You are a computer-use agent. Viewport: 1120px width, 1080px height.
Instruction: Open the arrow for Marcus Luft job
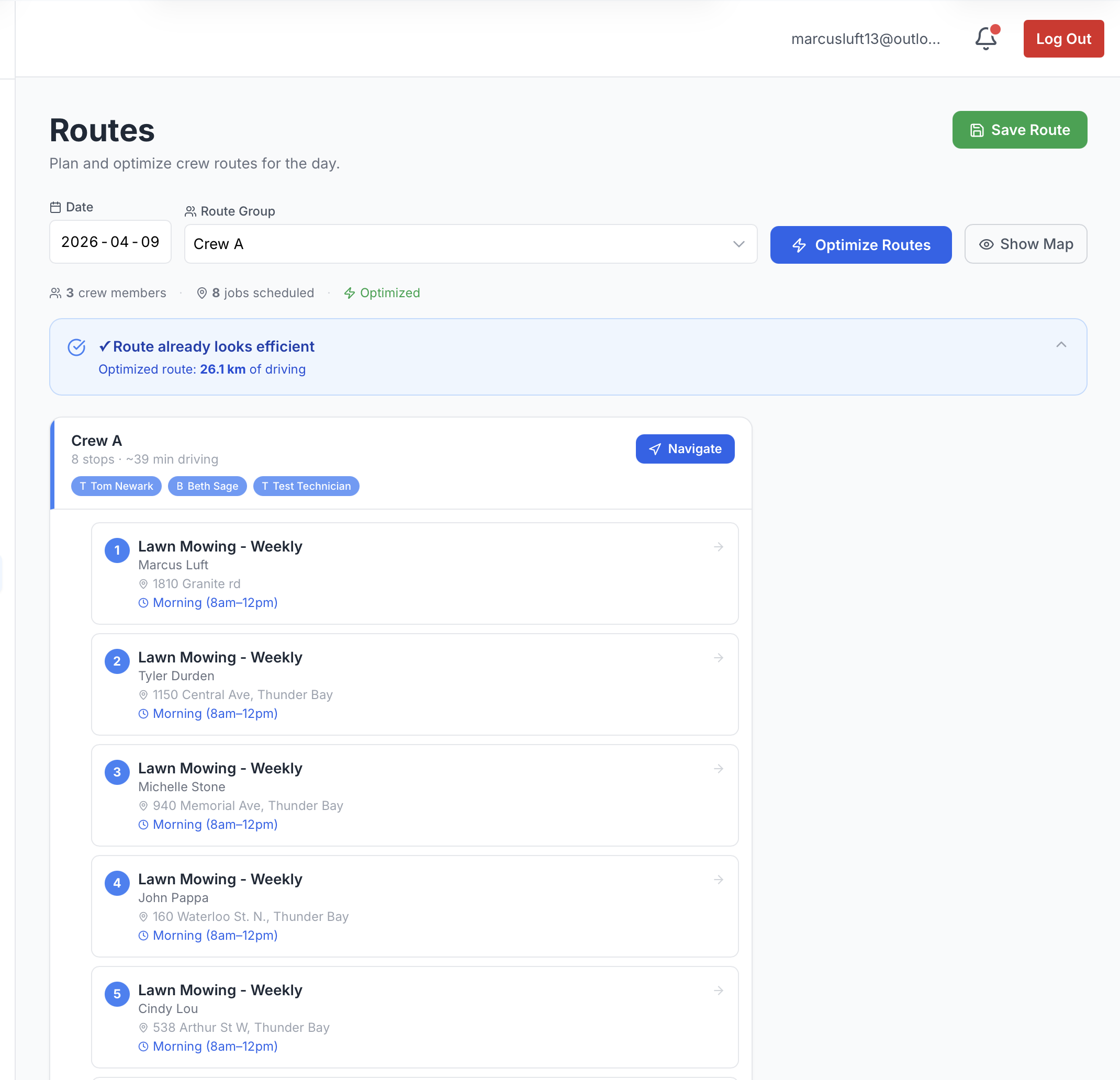pyautogui.click(x=718, y=547)
